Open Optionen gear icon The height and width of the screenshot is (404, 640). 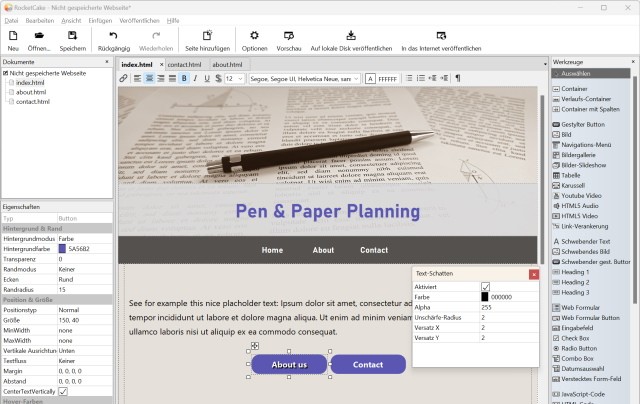[254, 36]
